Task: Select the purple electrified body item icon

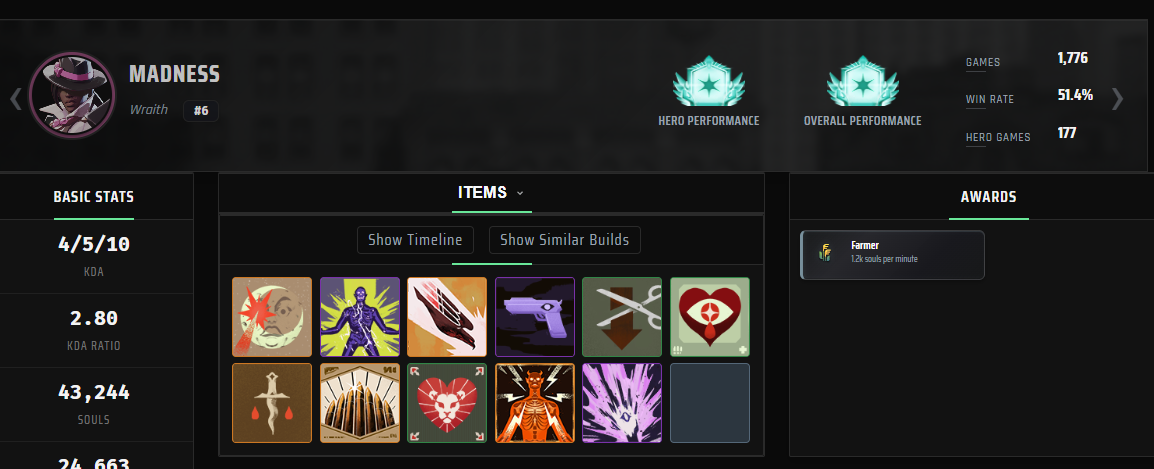Action: [x=359, y=317]
